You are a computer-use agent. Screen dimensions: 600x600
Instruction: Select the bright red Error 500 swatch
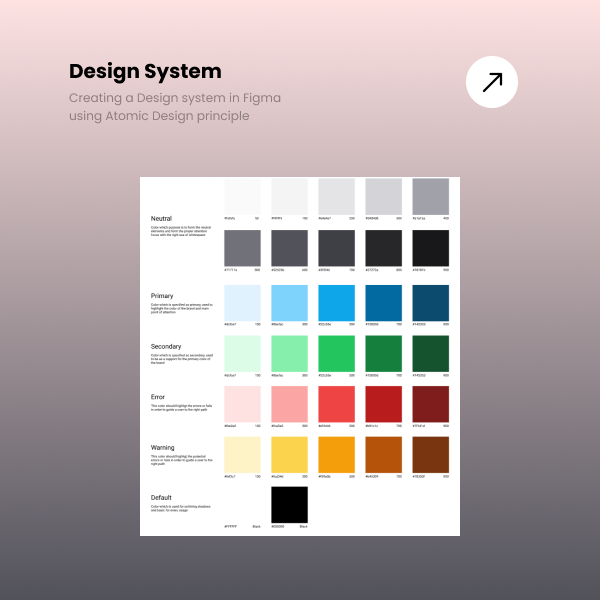tap(336, 404)
